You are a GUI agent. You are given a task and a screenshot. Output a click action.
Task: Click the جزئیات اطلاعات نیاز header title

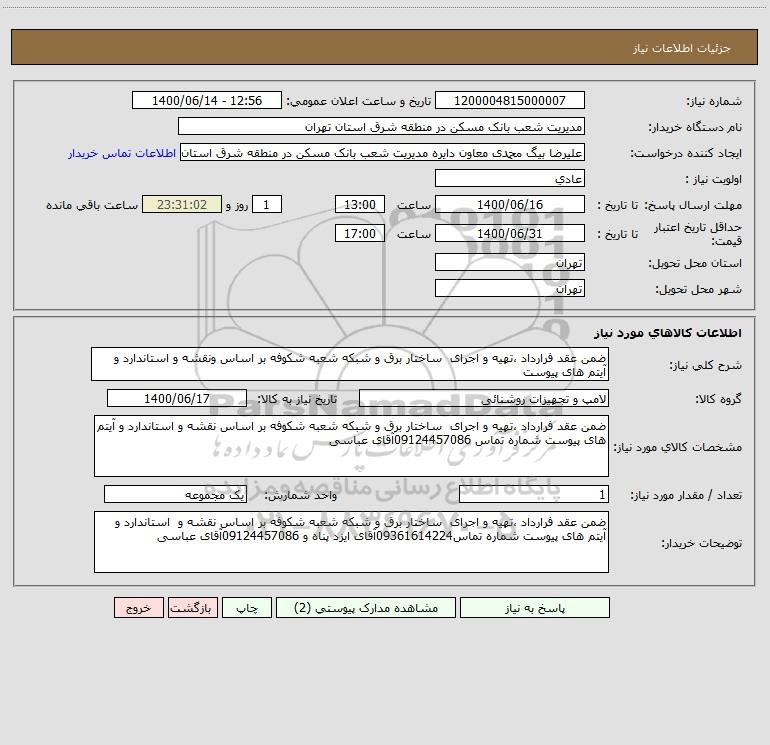click(x=681, y=48)
